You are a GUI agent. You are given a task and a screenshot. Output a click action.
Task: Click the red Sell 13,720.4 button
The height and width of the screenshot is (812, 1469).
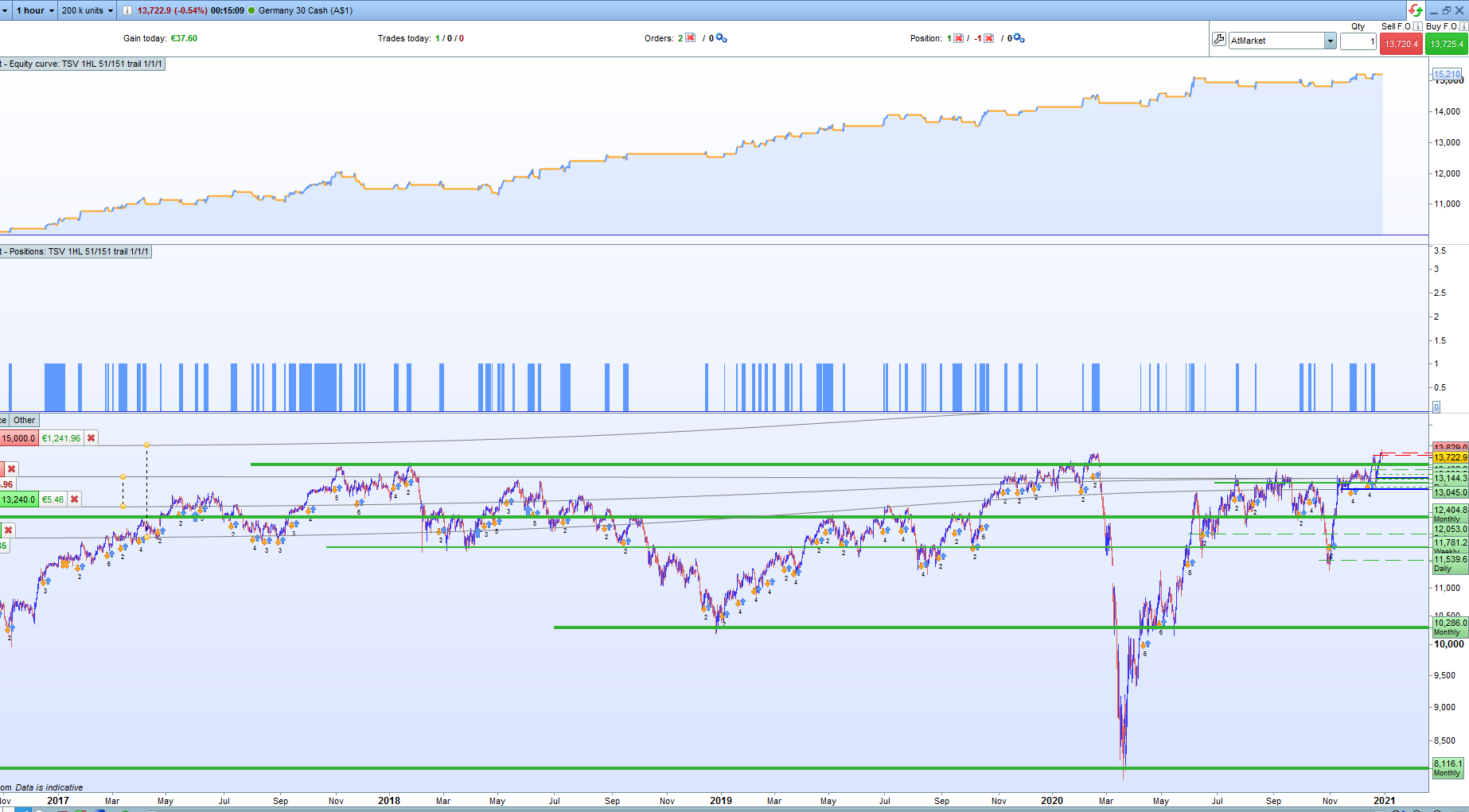click(1401, 45)
